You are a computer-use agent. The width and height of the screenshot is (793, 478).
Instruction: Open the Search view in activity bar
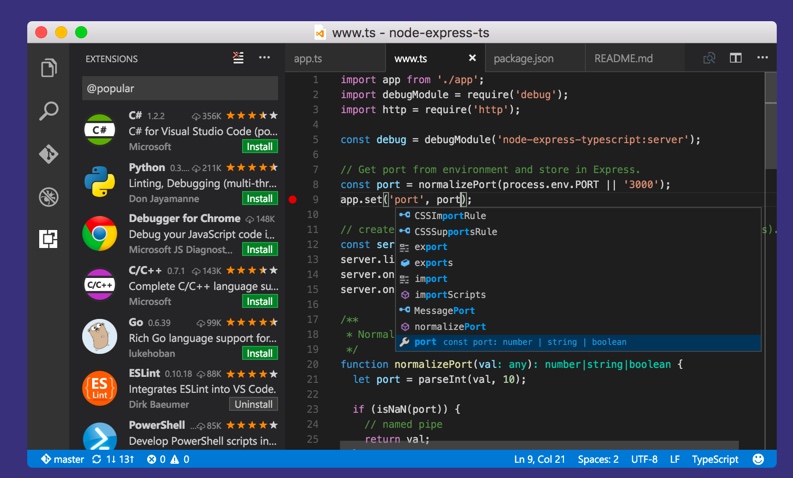tap(48, 111)
